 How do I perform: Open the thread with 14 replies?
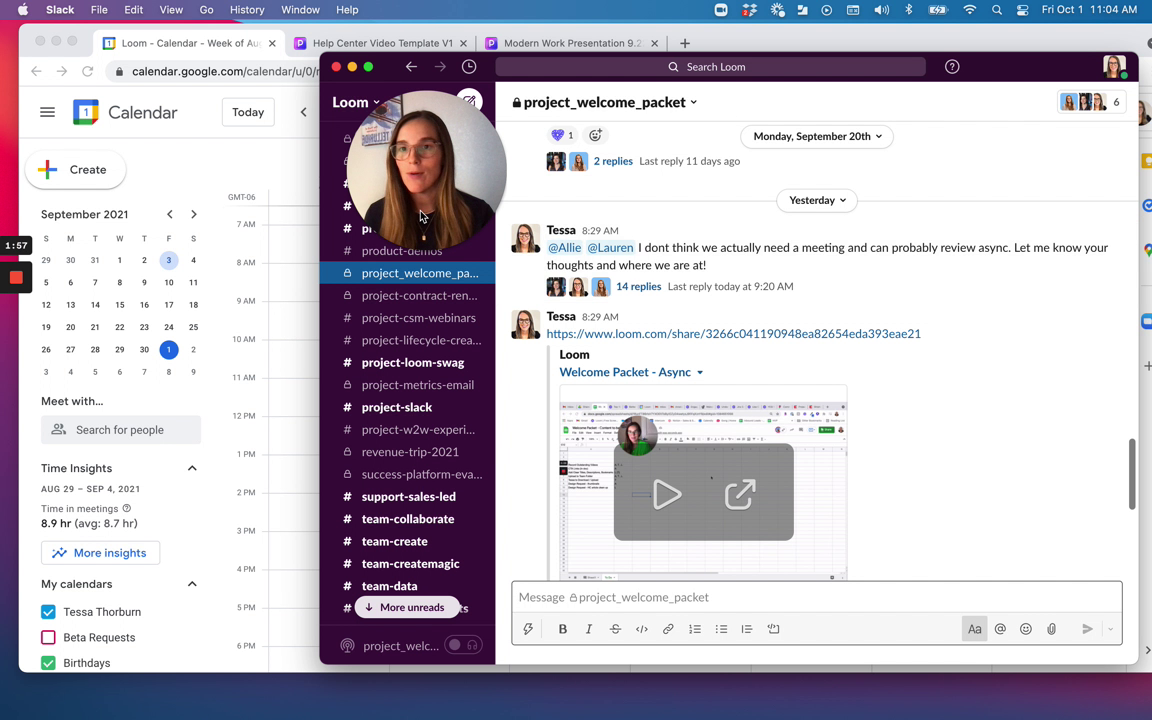(x=638, y=286)
